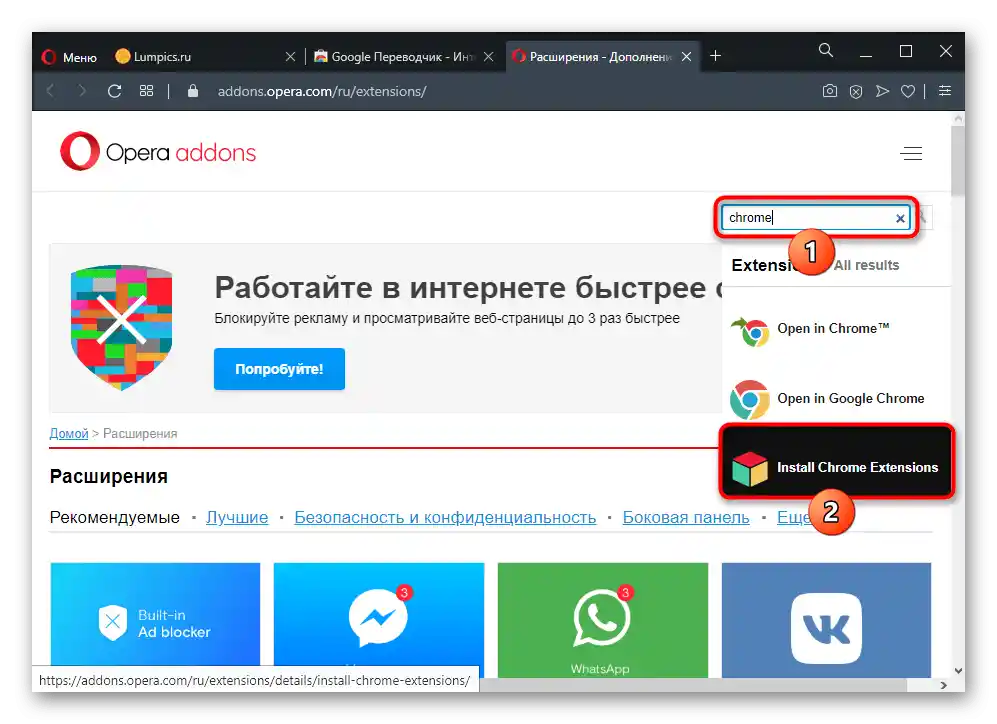Close the Google Переводчик tab

pyautogui.click(x=488, y=57)
